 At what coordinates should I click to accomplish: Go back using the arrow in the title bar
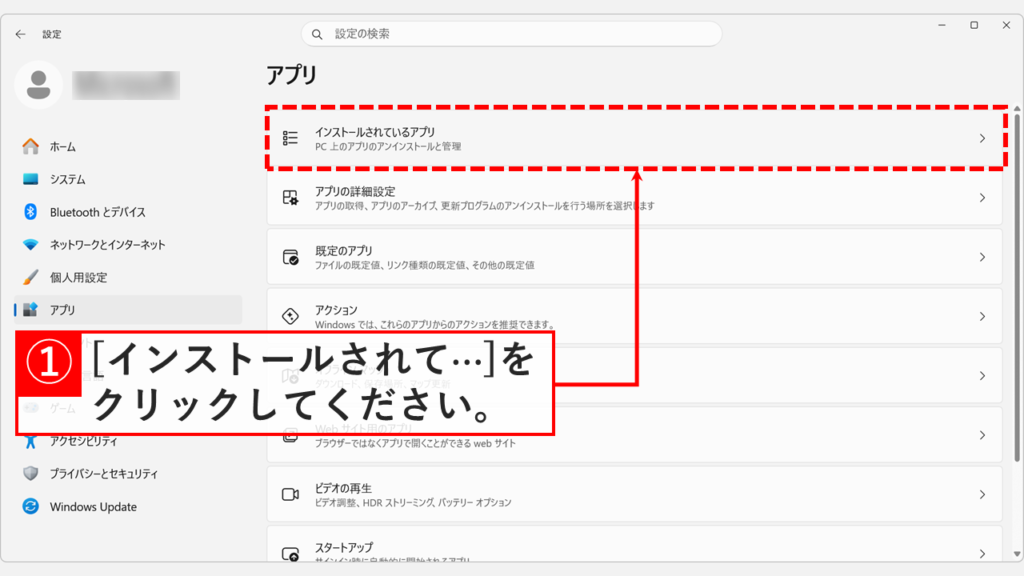21,34
